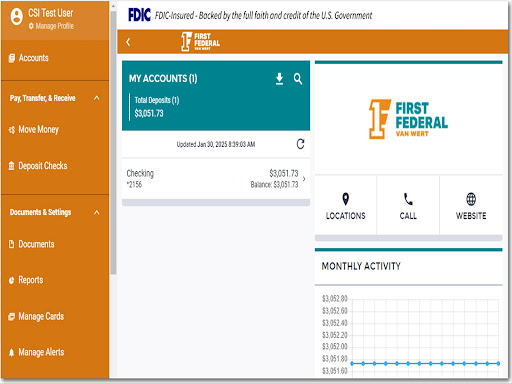Image resolution: width=512 pixels, height=384 pixels.
Task: Click the Updated Jan 30, 2025 timestamp
Action: coord(216,144)
